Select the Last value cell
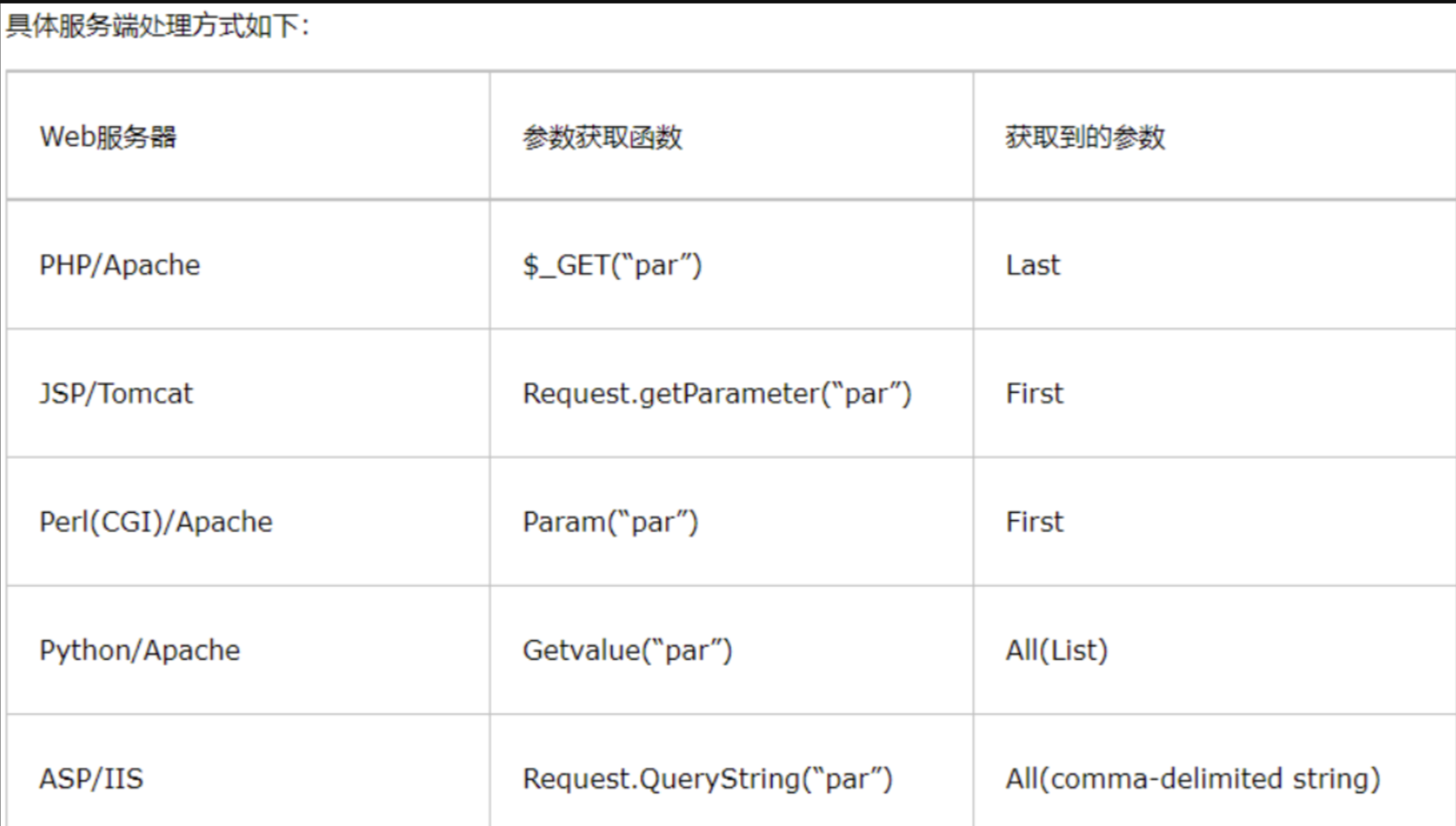1456x826 pixels. [x=1033, y=265]
